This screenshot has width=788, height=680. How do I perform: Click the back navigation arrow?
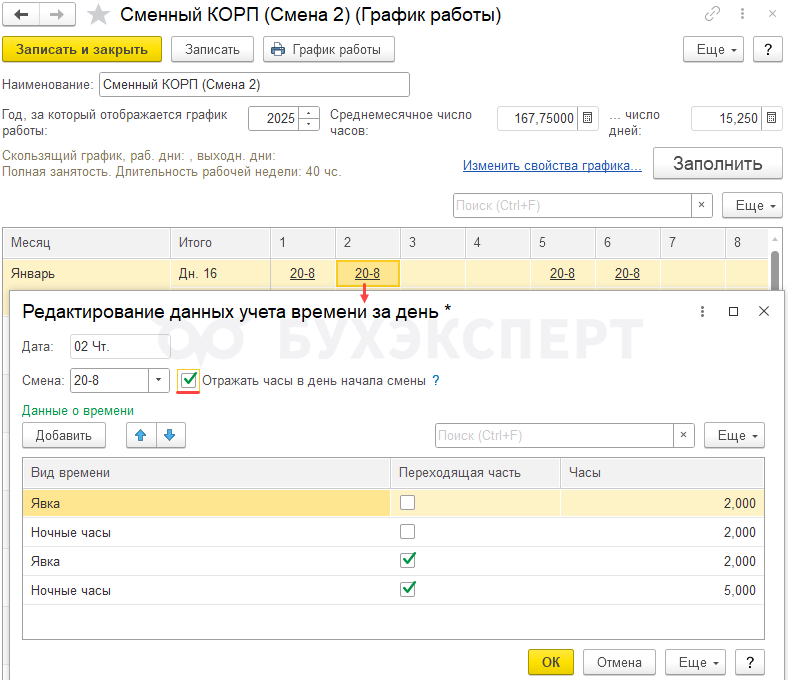point(22,15)
